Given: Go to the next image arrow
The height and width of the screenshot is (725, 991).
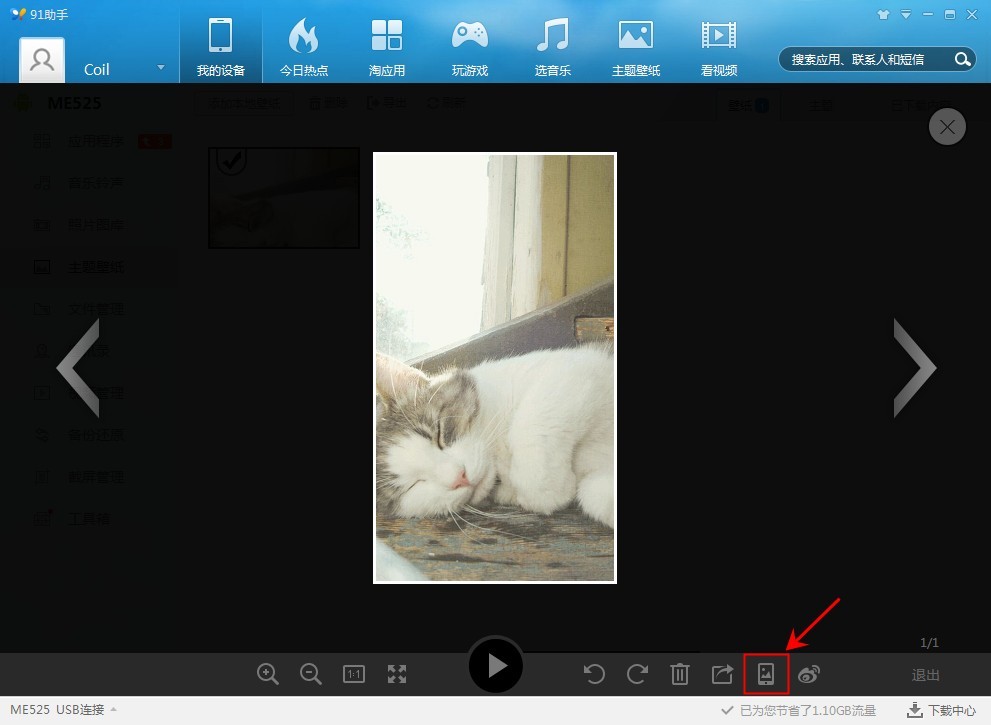Looking at the screenshot, I should point(914,368).
